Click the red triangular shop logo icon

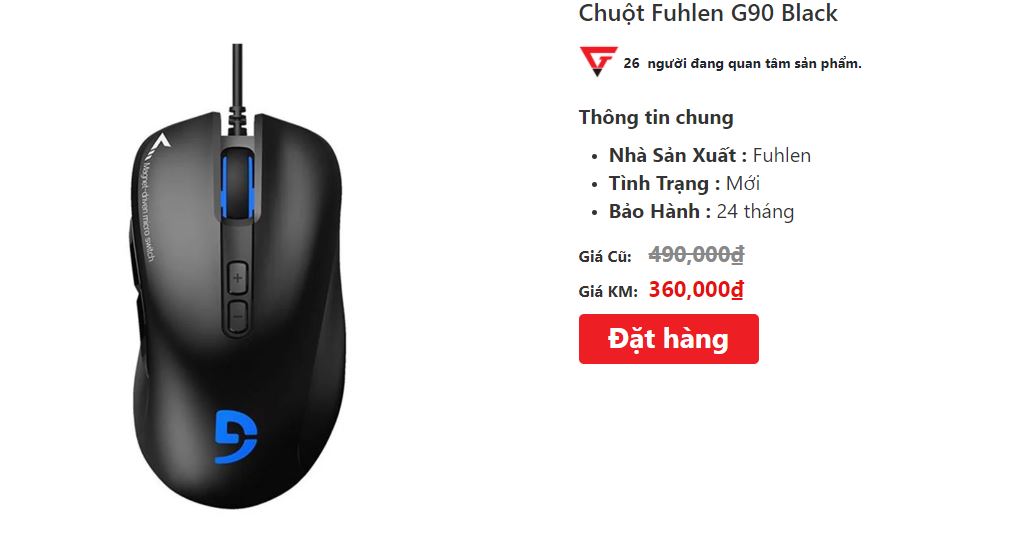click(598, 61)
